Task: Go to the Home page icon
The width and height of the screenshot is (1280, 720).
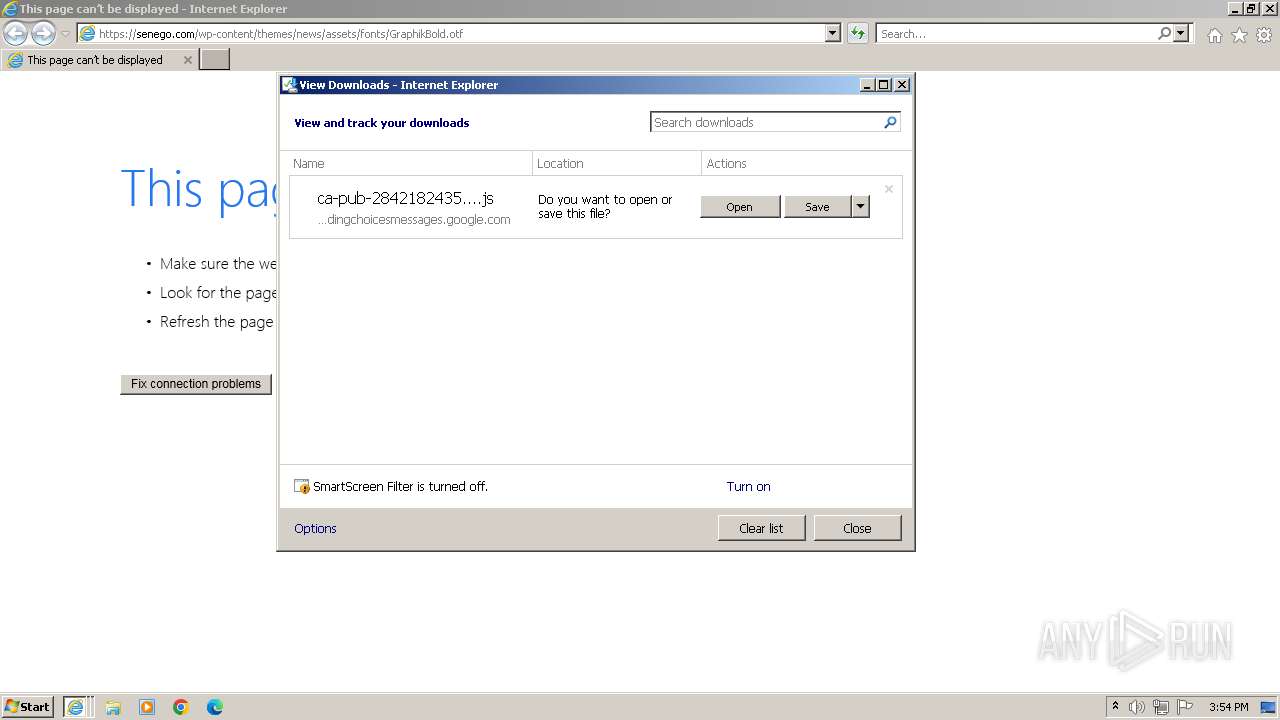Action: click(1214, 35)
